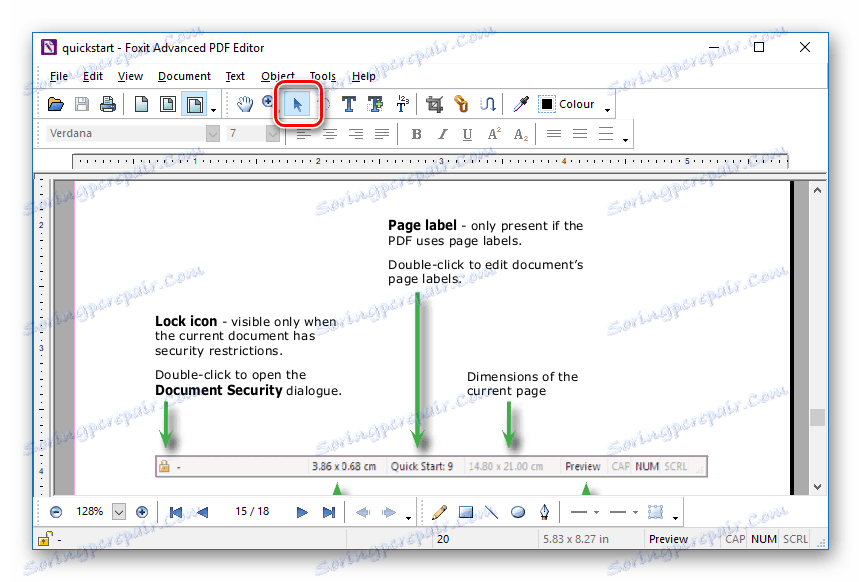Image resolution: width=861 pixels, height=582 pixels.
Task: Open the Verdana font dropdown
Action: pos(213,133)
